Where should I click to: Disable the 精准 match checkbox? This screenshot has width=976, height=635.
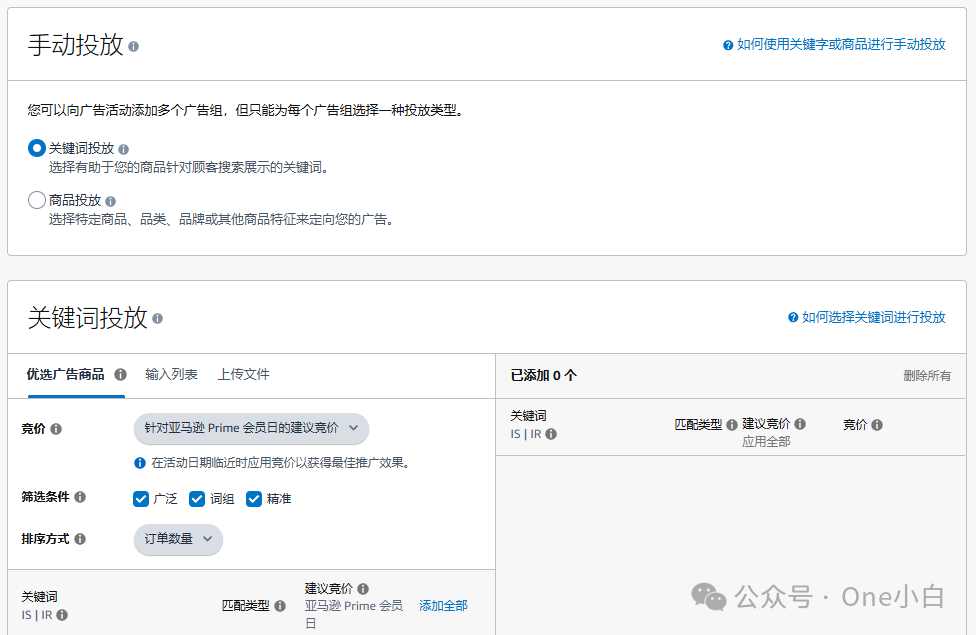[254, 498]
